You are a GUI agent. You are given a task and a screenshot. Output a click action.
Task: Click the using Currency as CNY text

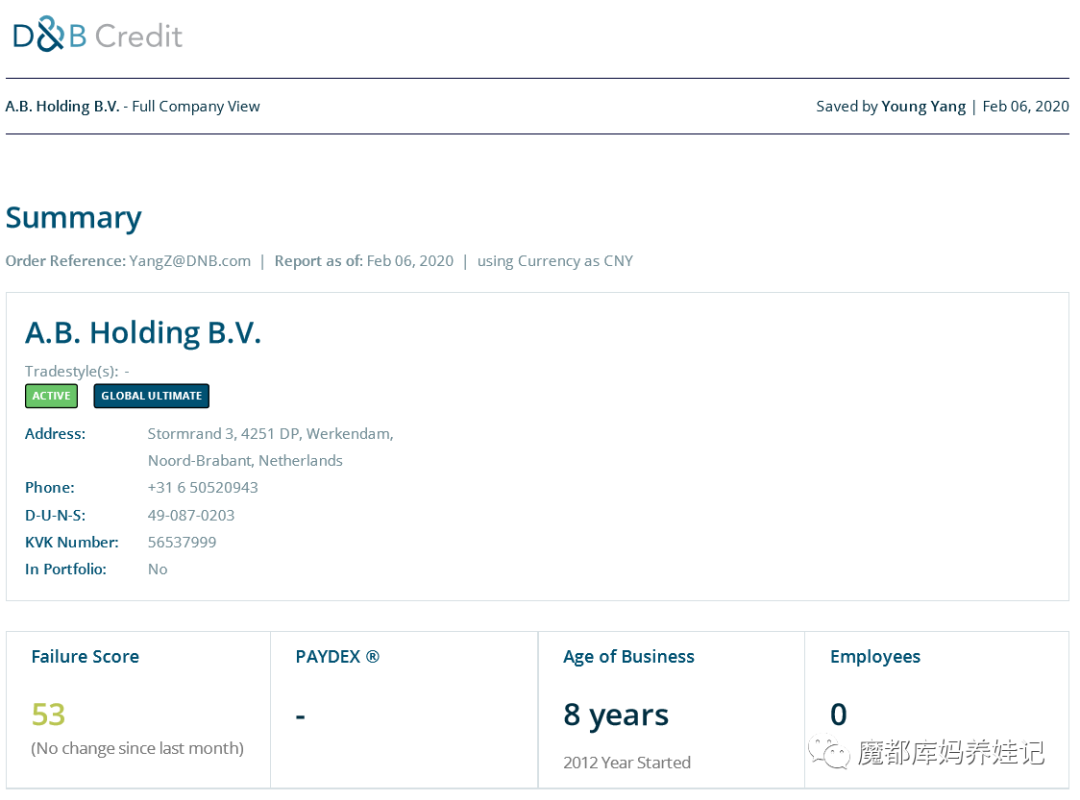(x=555, y=261)
